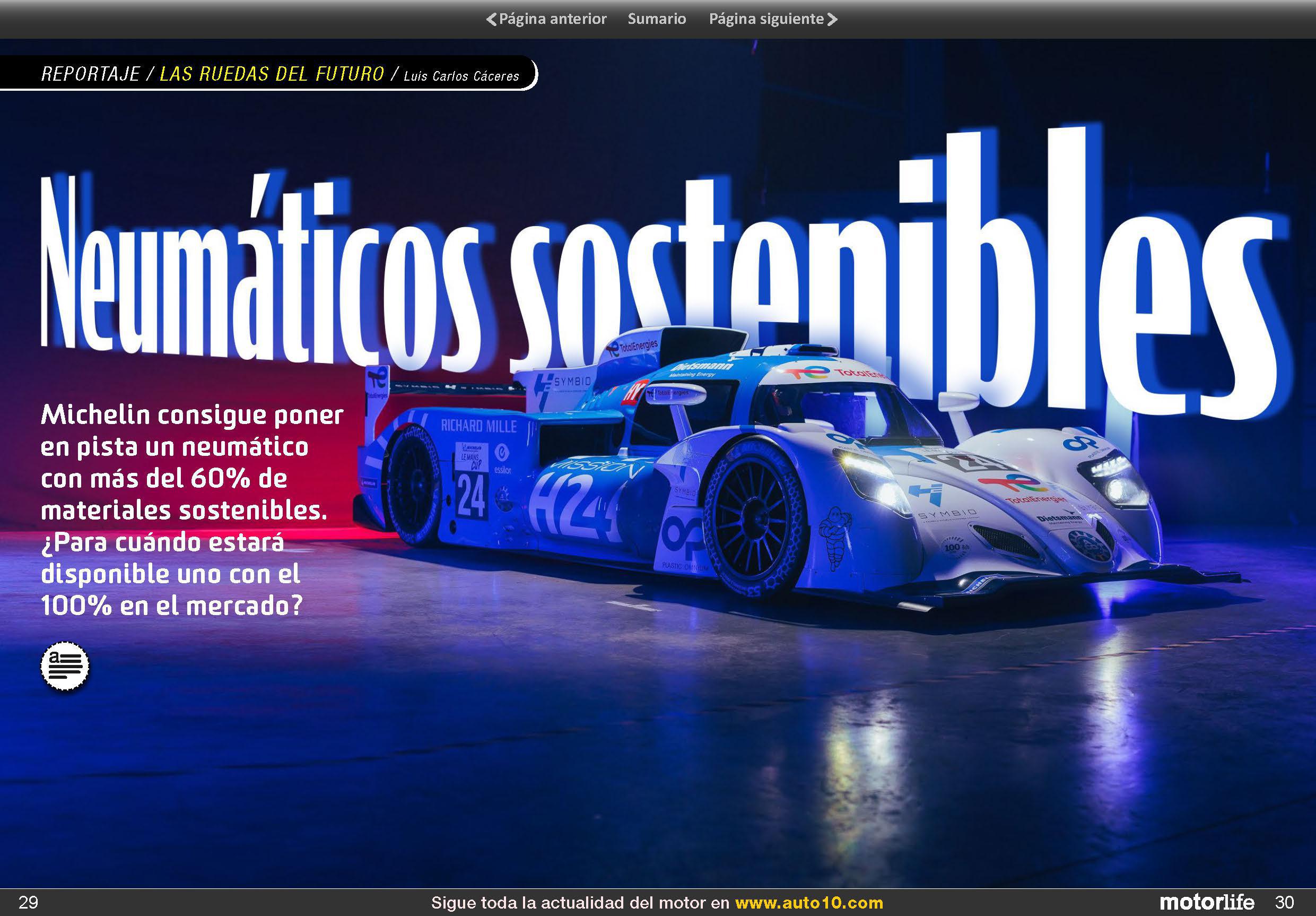Click page number 29

(28, 903)
